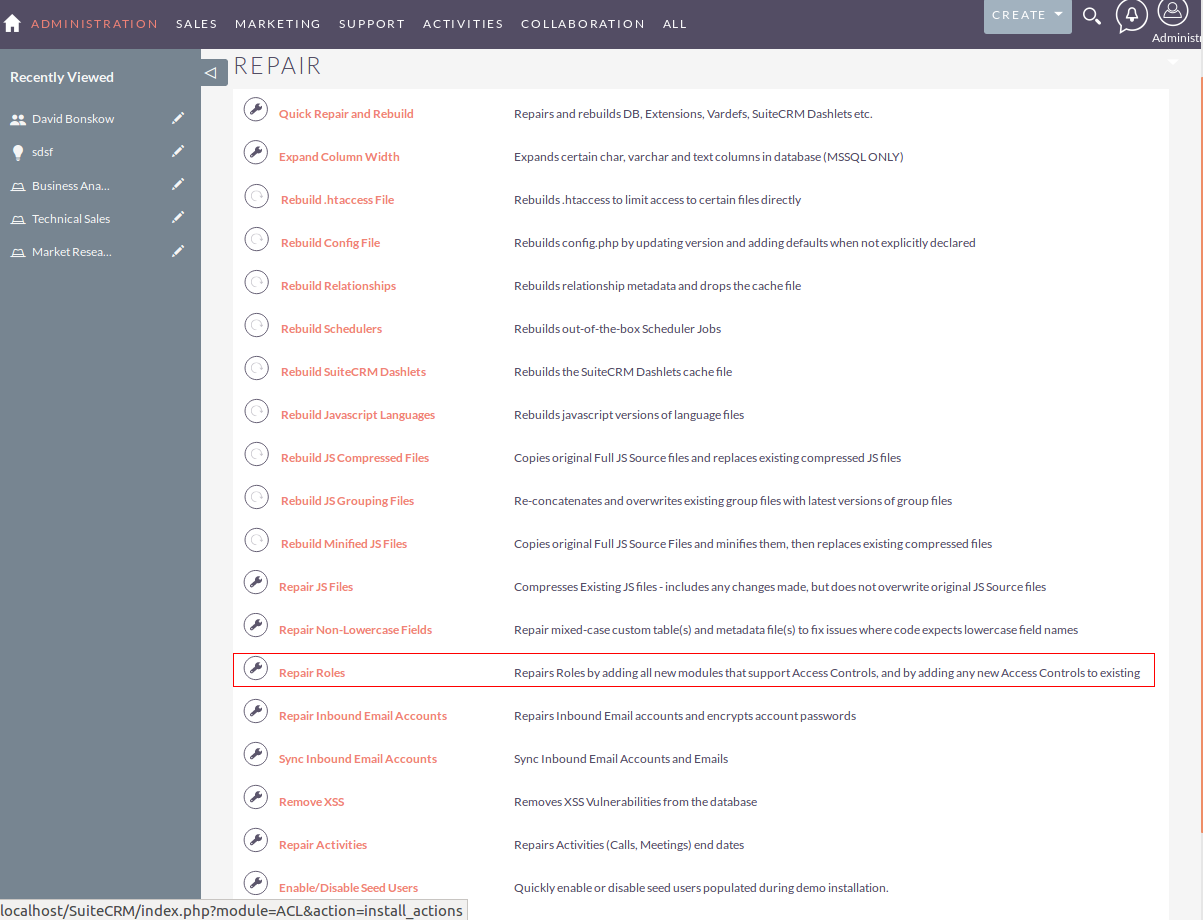Click rebuild icon beside Rebuild Relationships
Screen dimensions: 1203x920
[256, 282]
